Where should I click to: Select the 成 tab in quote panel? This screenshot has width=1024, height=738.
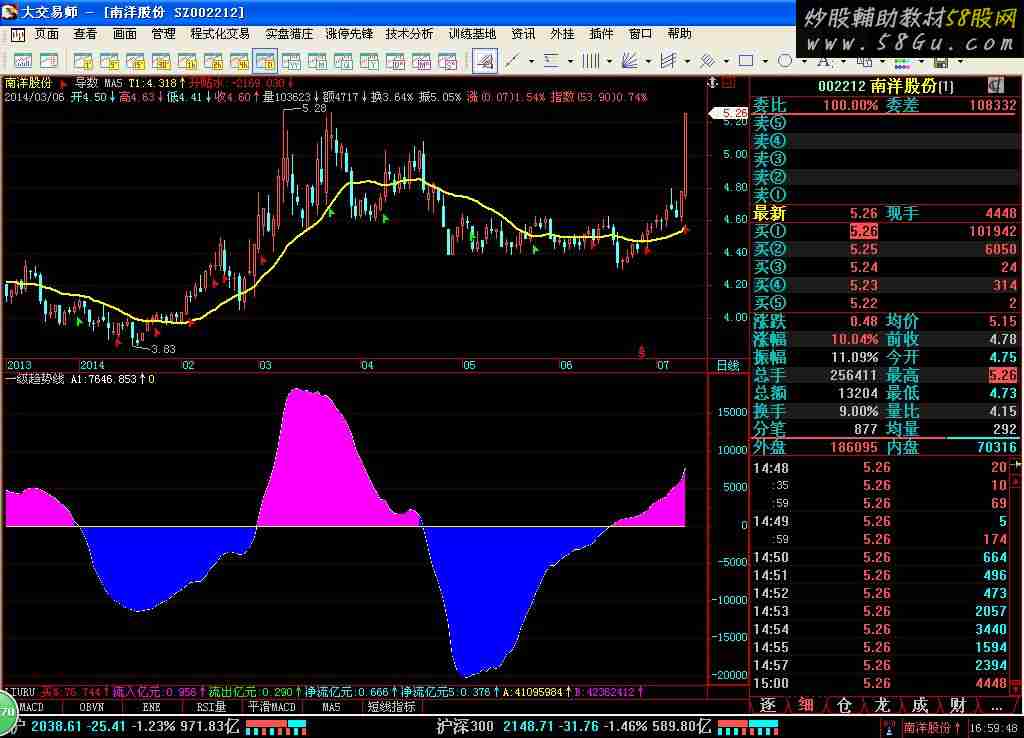click(x=920, y=705)
